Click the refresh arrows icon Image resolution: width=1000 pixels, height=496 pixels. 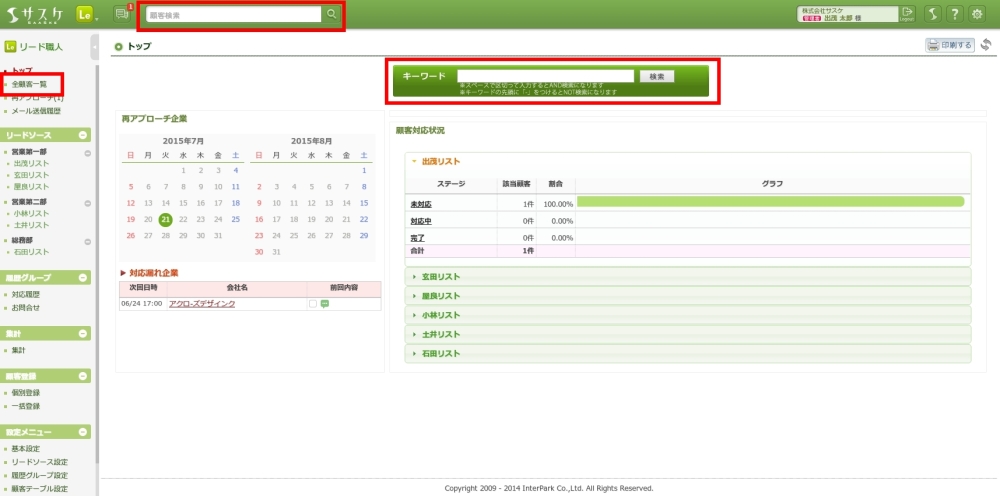click(986, 45)
